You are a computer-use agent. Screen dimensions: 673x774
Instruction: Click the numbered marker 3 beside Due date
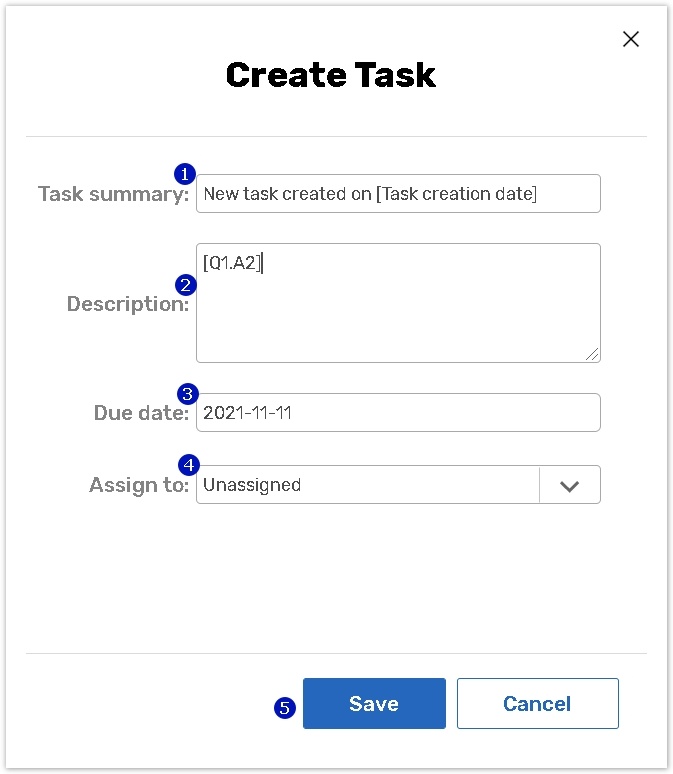point(187,393)
